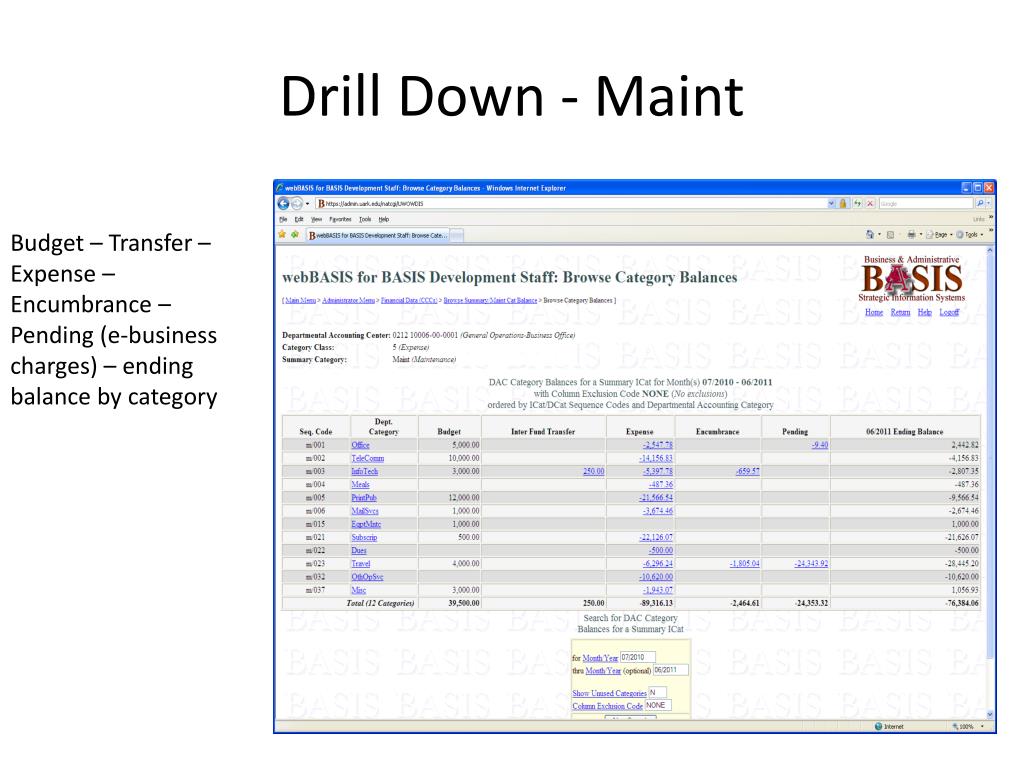Image resolution: width=1024 pixels, height=768 pixels.
Task: Click the -24,343.92 pending amount link
Action: click(x=811, y=564)
